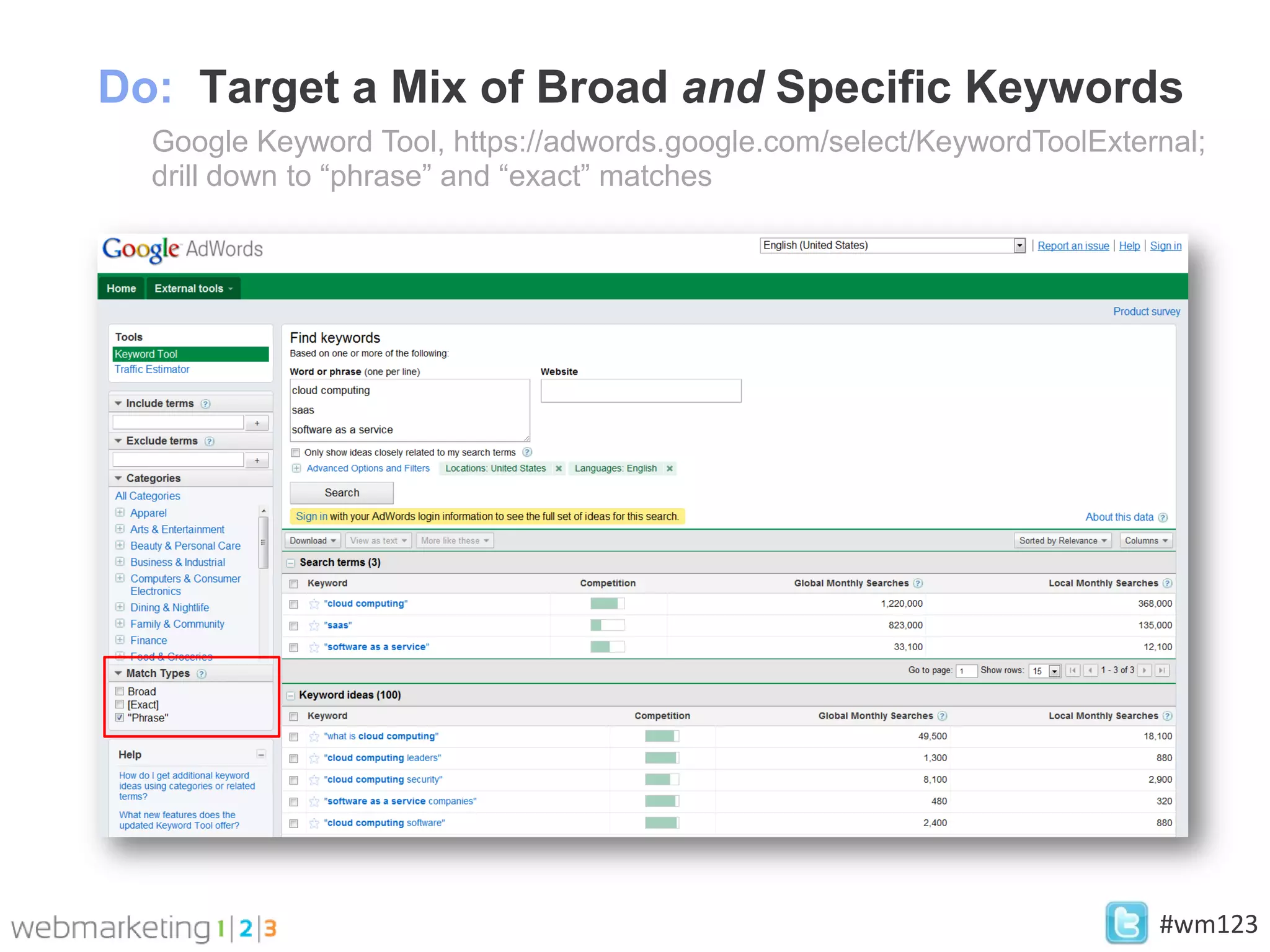Expand the Apparel category

120,513
